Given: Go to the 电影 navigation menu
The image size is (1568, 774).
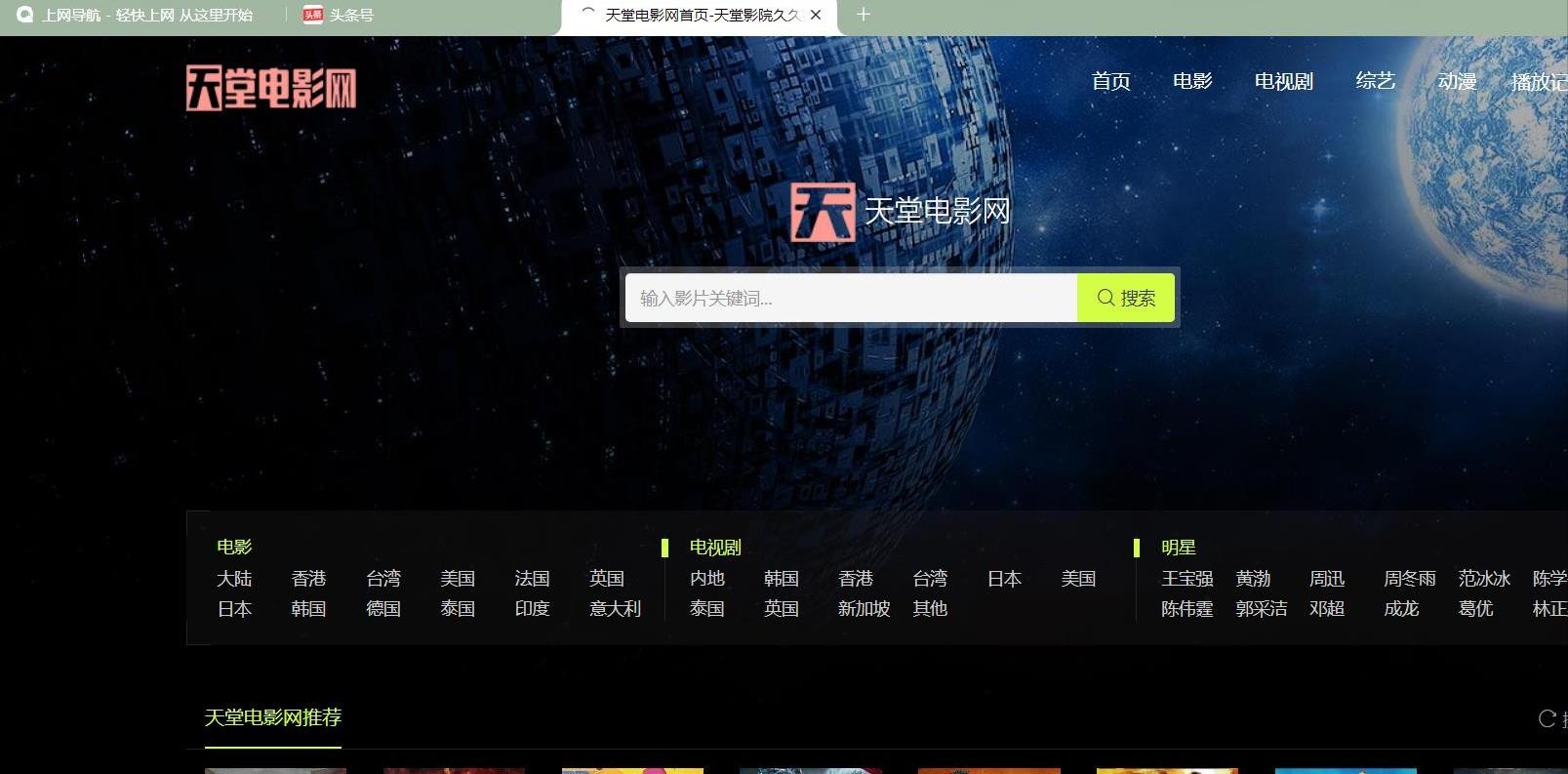Looking at the screenshot, I should tap(1191, 81).
